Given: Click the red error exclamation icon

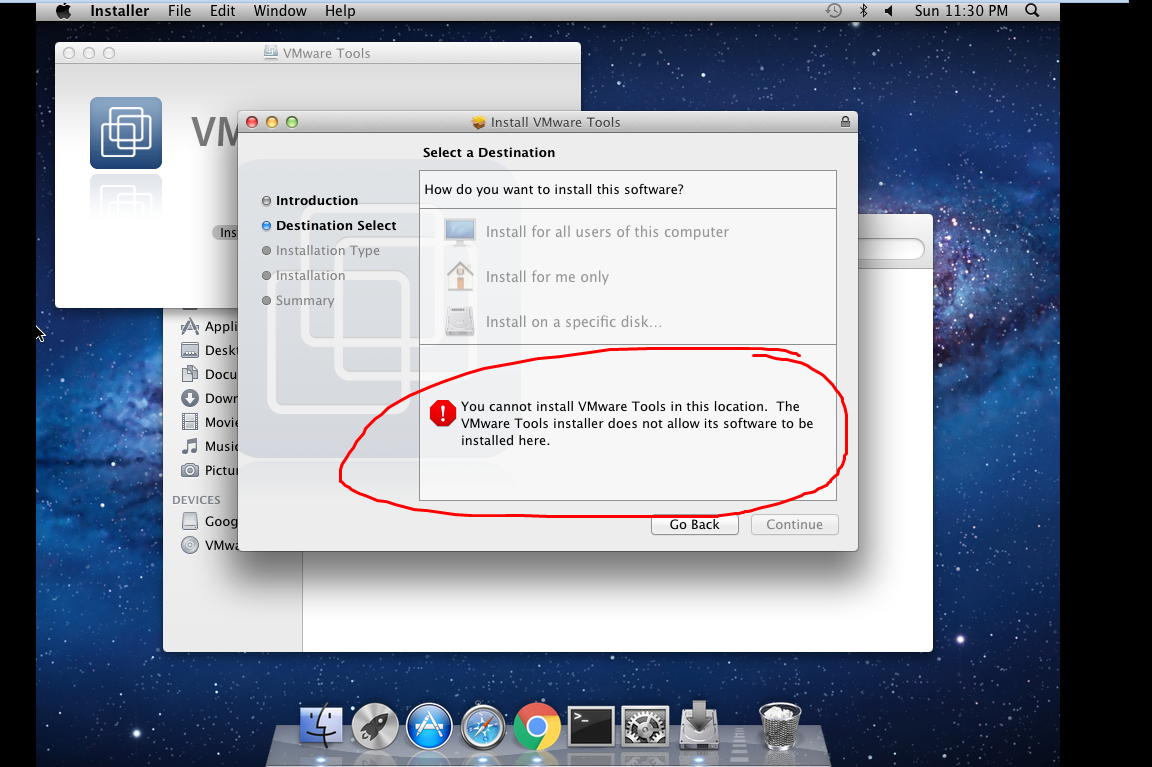Looking at the screenshot, I should (443, 413).
